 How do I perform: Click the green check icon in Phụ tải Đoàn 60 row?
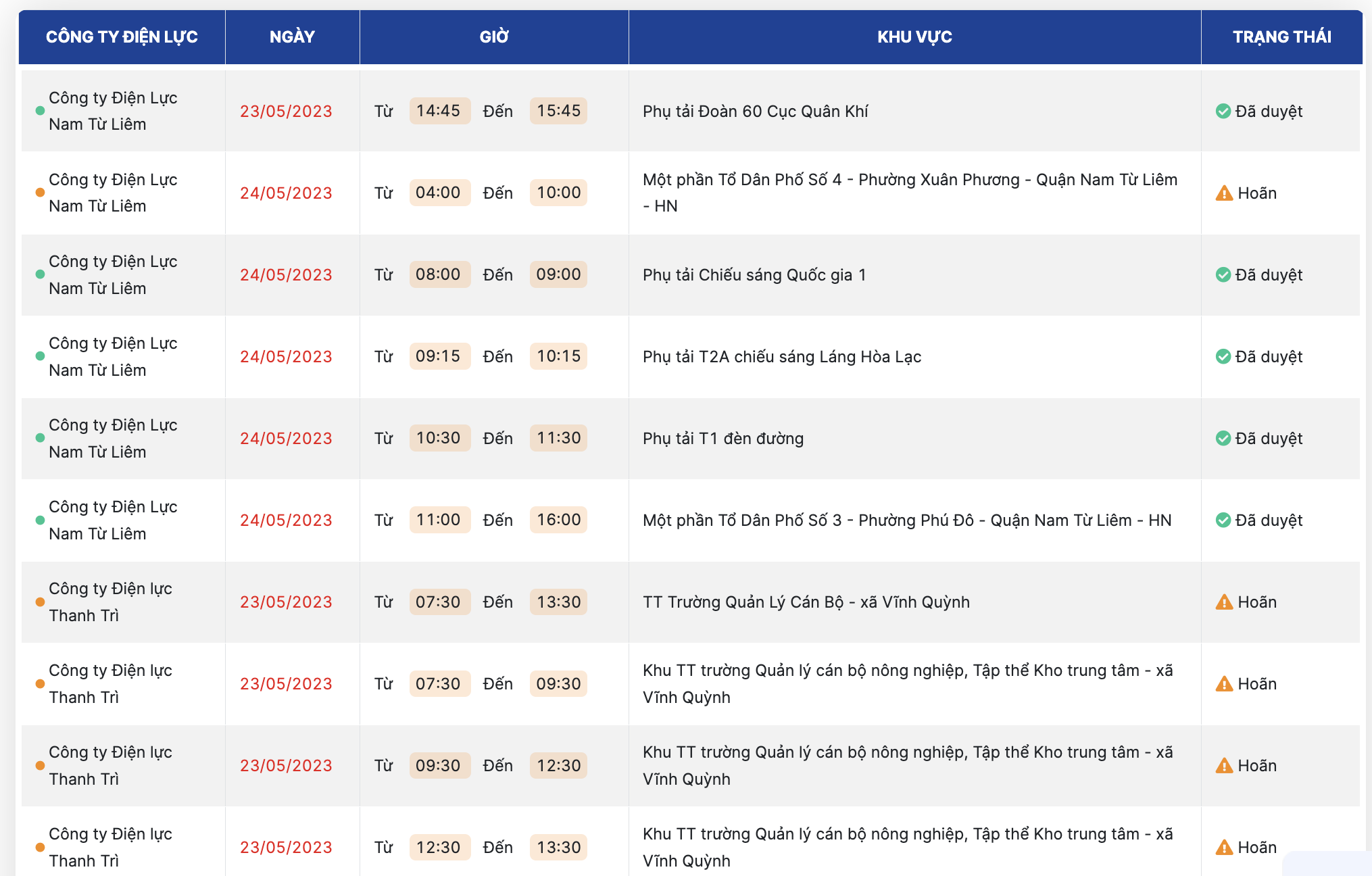1223,111
